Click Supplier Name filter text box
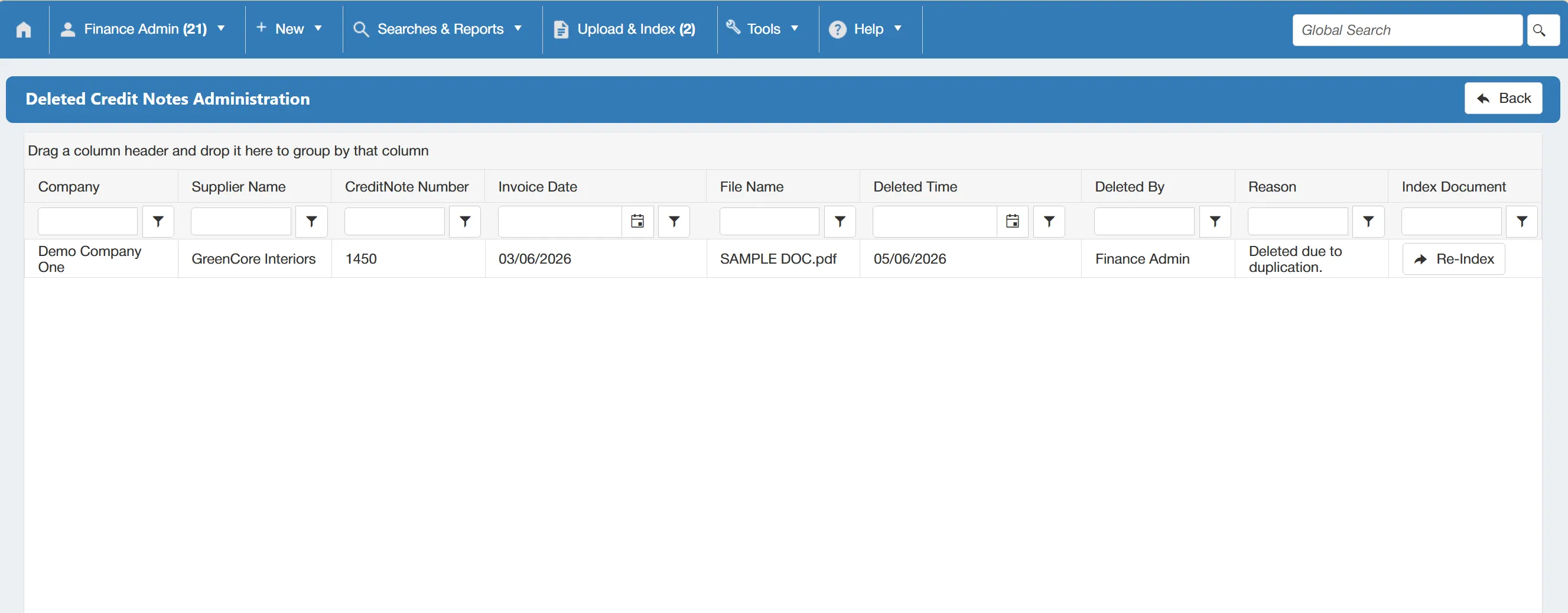This screenshot has width=1568, height=613. point(241,222)
